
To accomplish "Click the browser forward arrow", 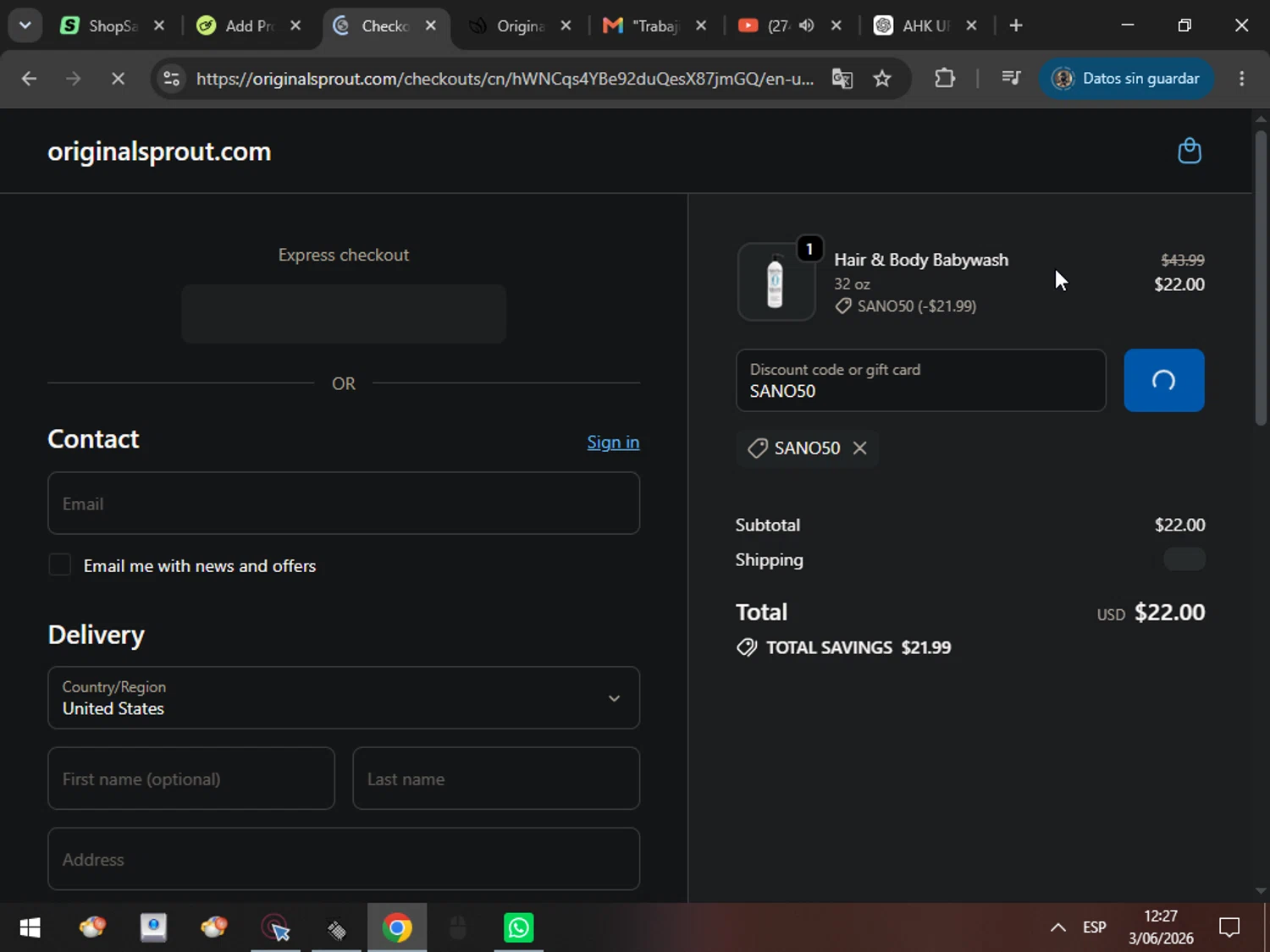I will [74, 79].
